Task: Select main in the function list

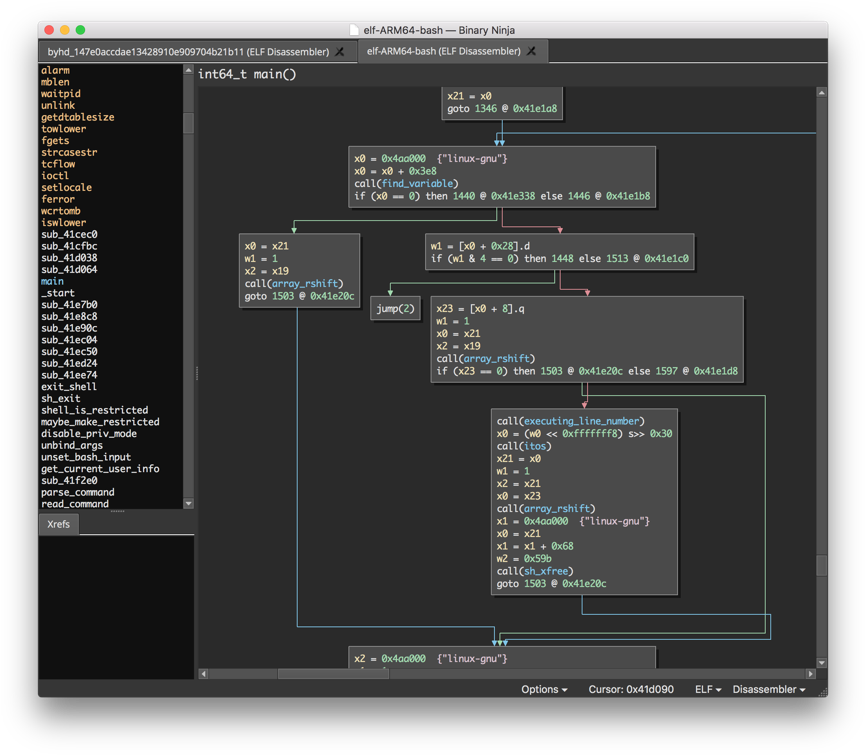Action: tap(52, 282)
